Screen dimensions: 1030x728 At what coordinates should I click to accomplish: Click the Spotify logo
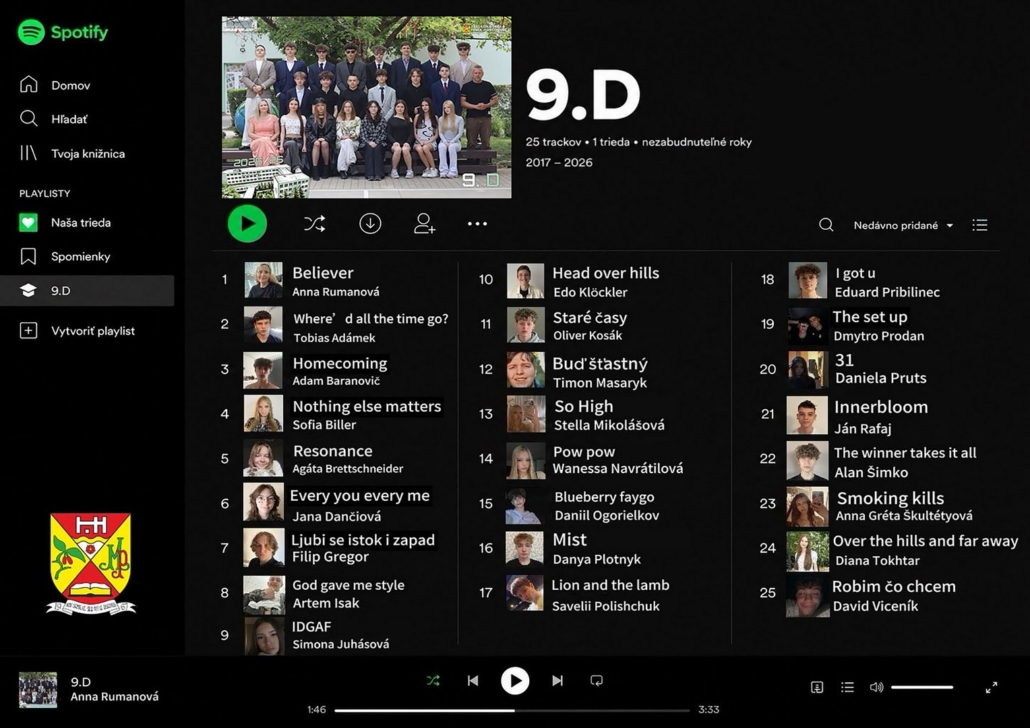63,32
